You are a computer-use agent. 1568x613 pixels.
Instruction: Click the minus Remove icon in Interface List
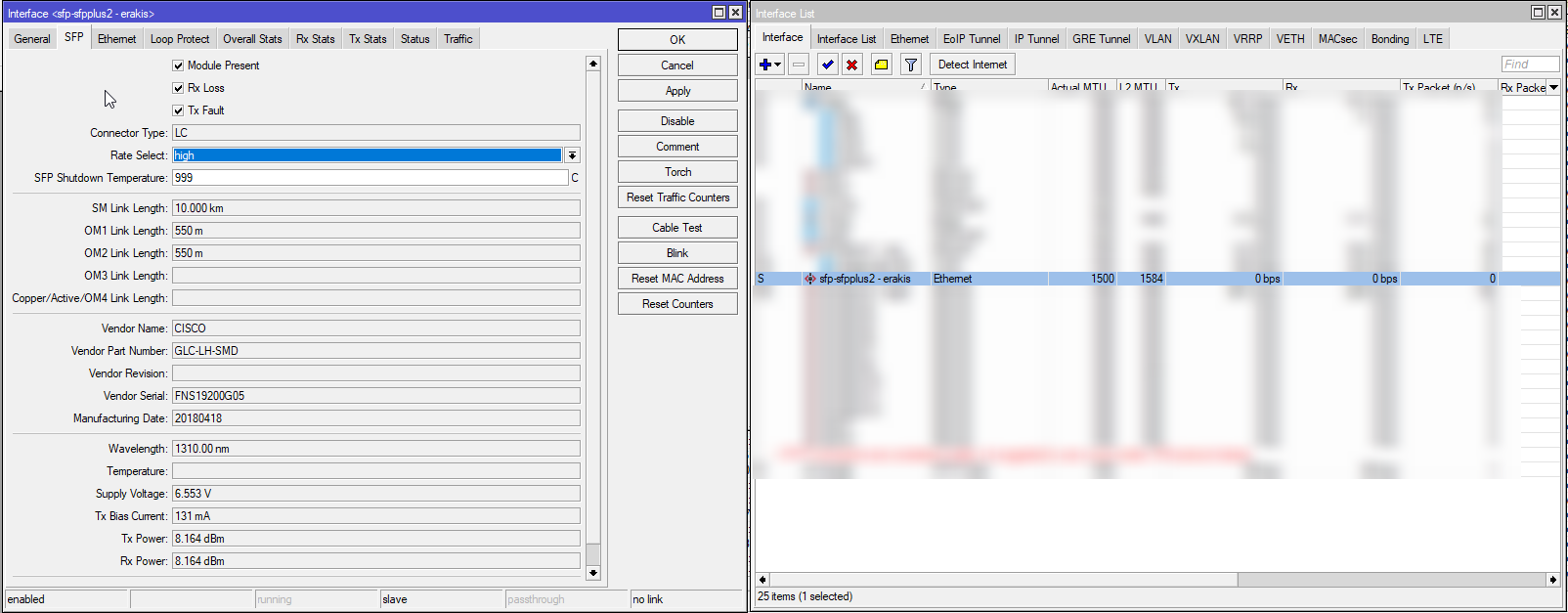(799, 65)
